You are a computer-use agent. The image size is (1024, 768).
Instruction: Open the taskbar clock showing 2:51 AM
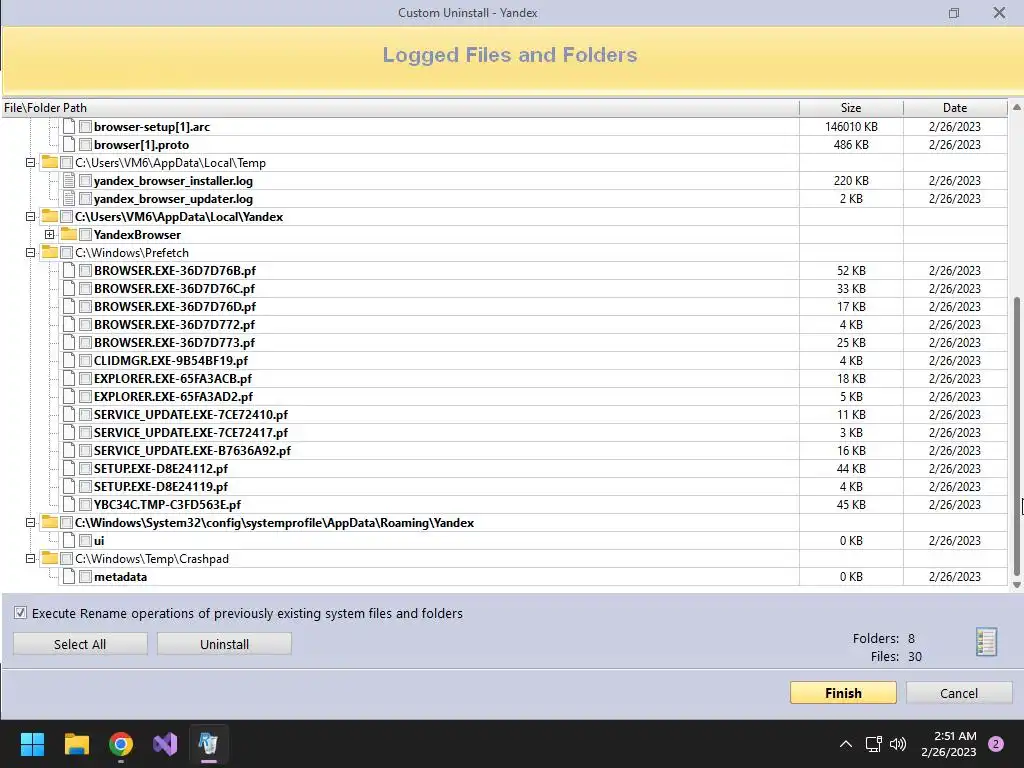949,744
